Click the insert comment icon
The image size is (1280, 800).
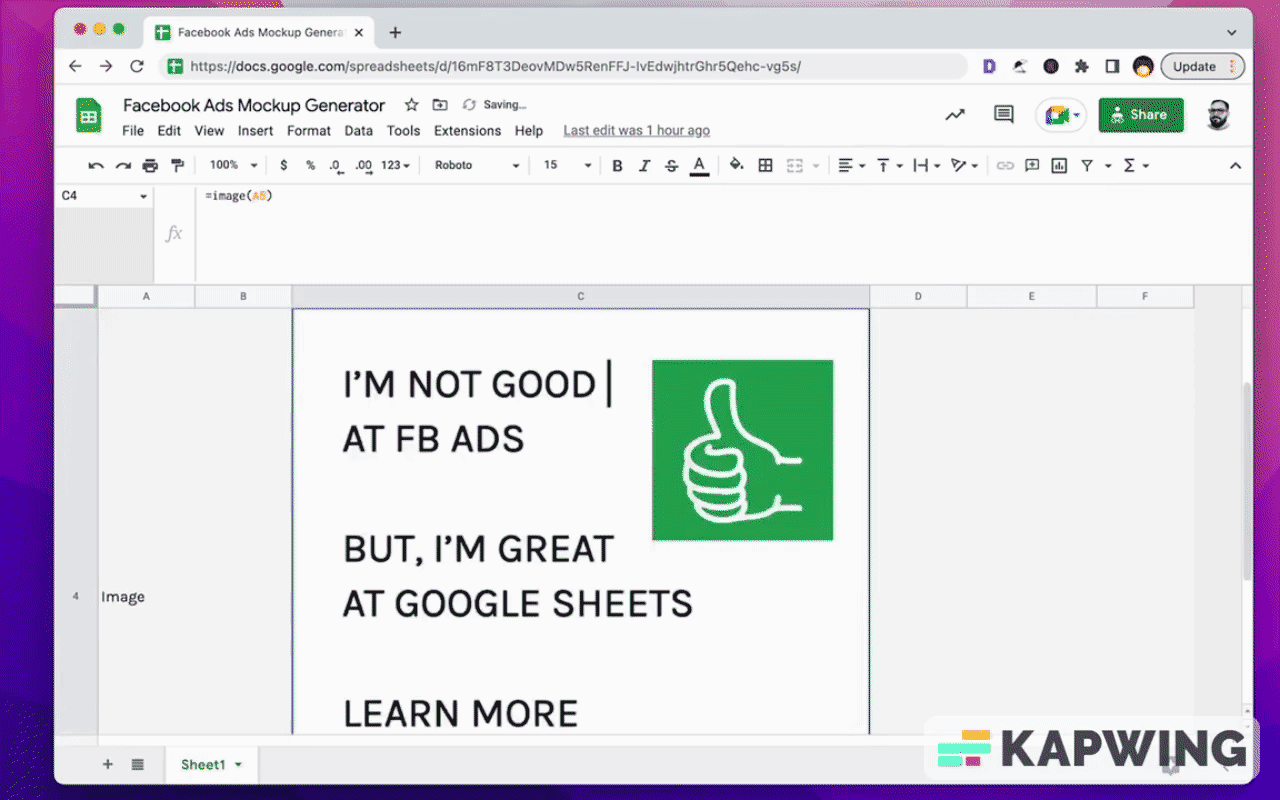tap(1032, 165)
